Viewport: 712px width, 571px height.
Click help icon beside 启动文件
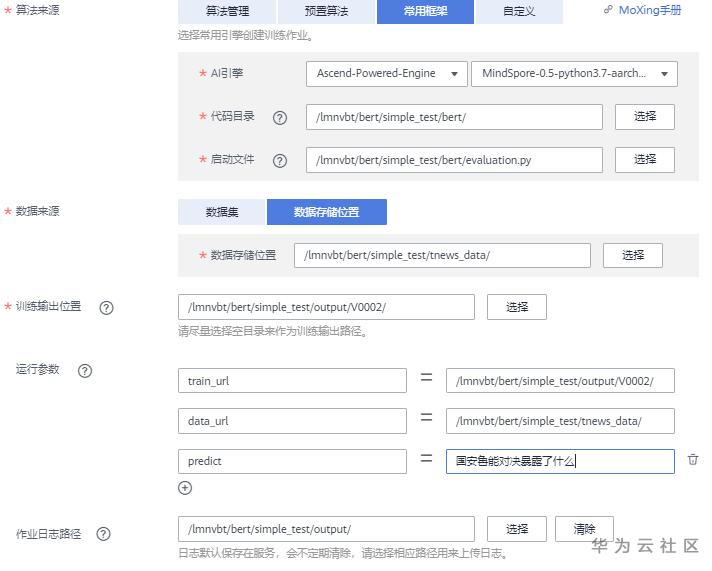coord(280,160)
